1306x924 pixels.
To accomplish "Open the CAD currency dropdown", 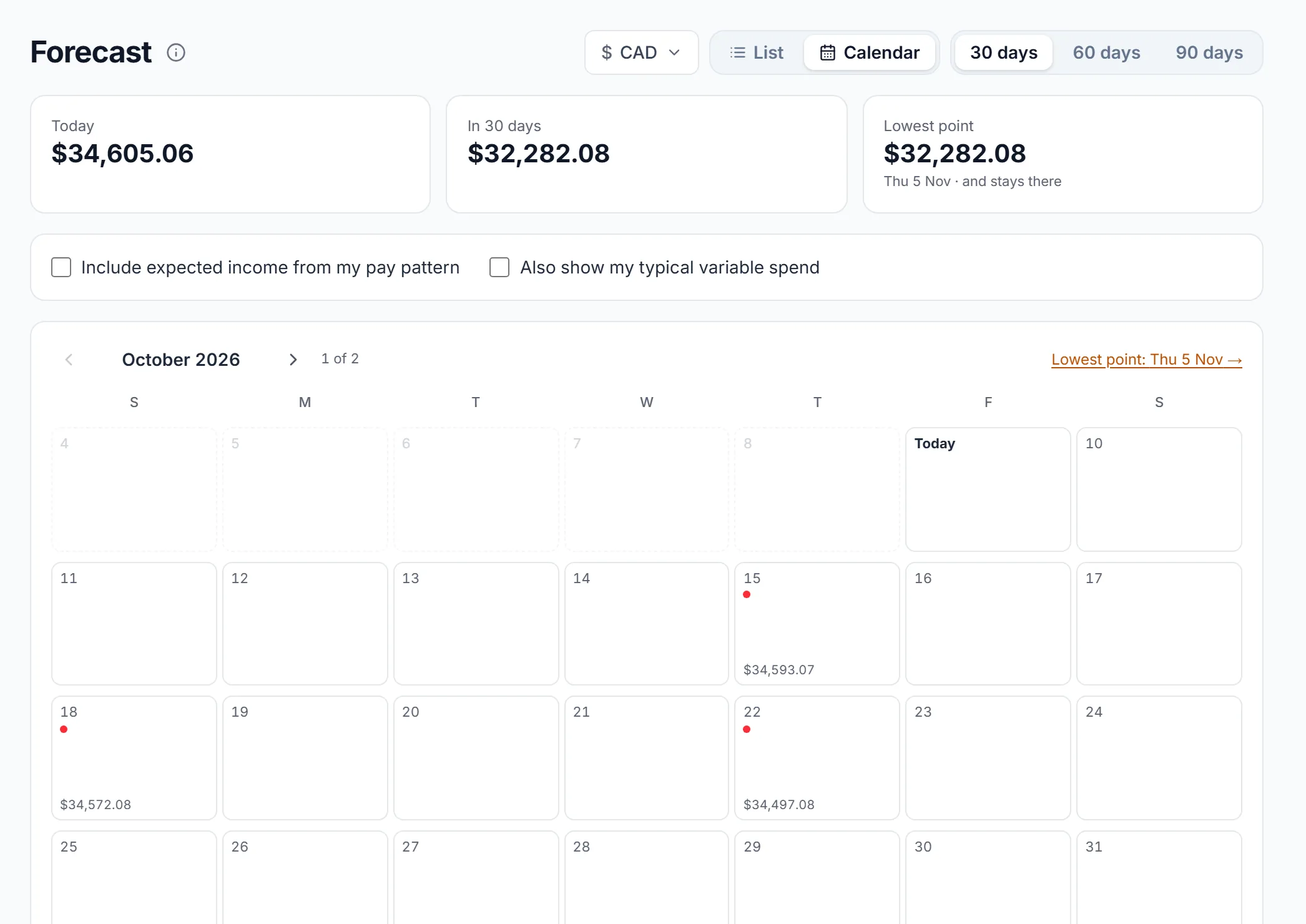I will pos(641,52).
